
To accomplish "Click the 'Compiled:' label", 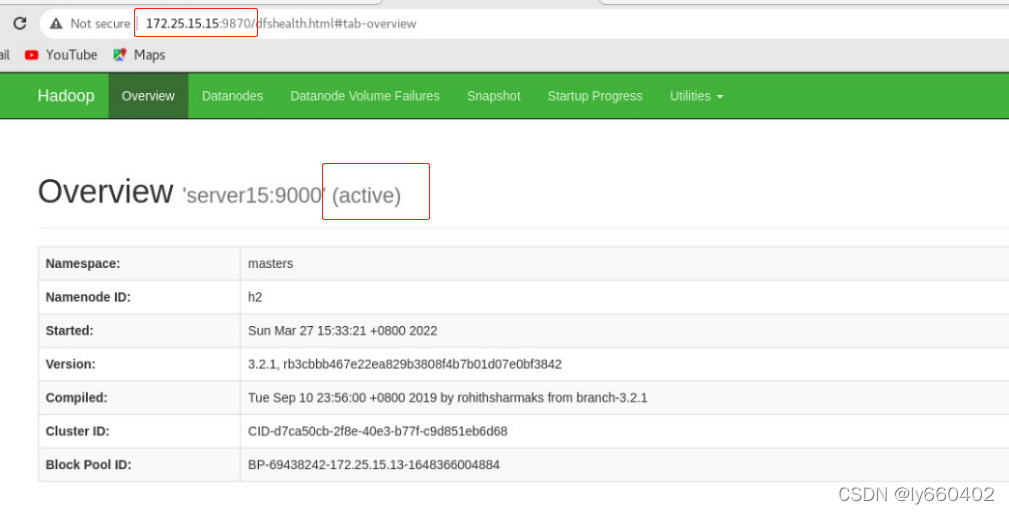I will tap(77, 398).
